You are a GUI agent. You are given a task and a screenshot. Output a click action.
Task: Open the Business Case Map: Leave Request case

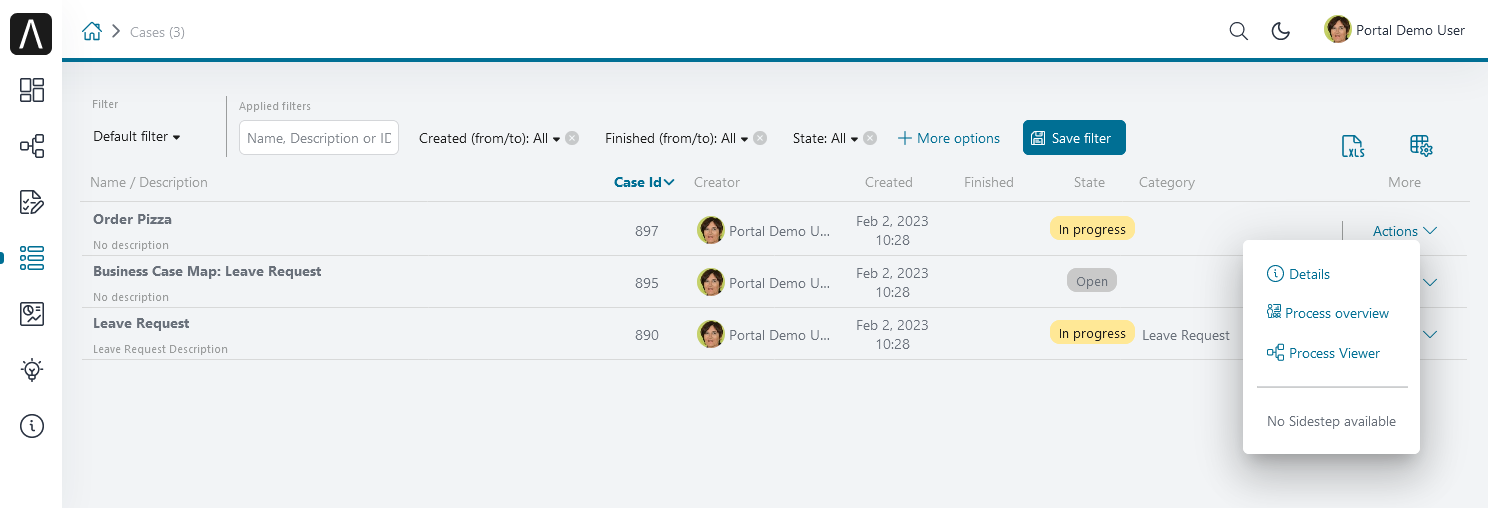pos(207,271)
